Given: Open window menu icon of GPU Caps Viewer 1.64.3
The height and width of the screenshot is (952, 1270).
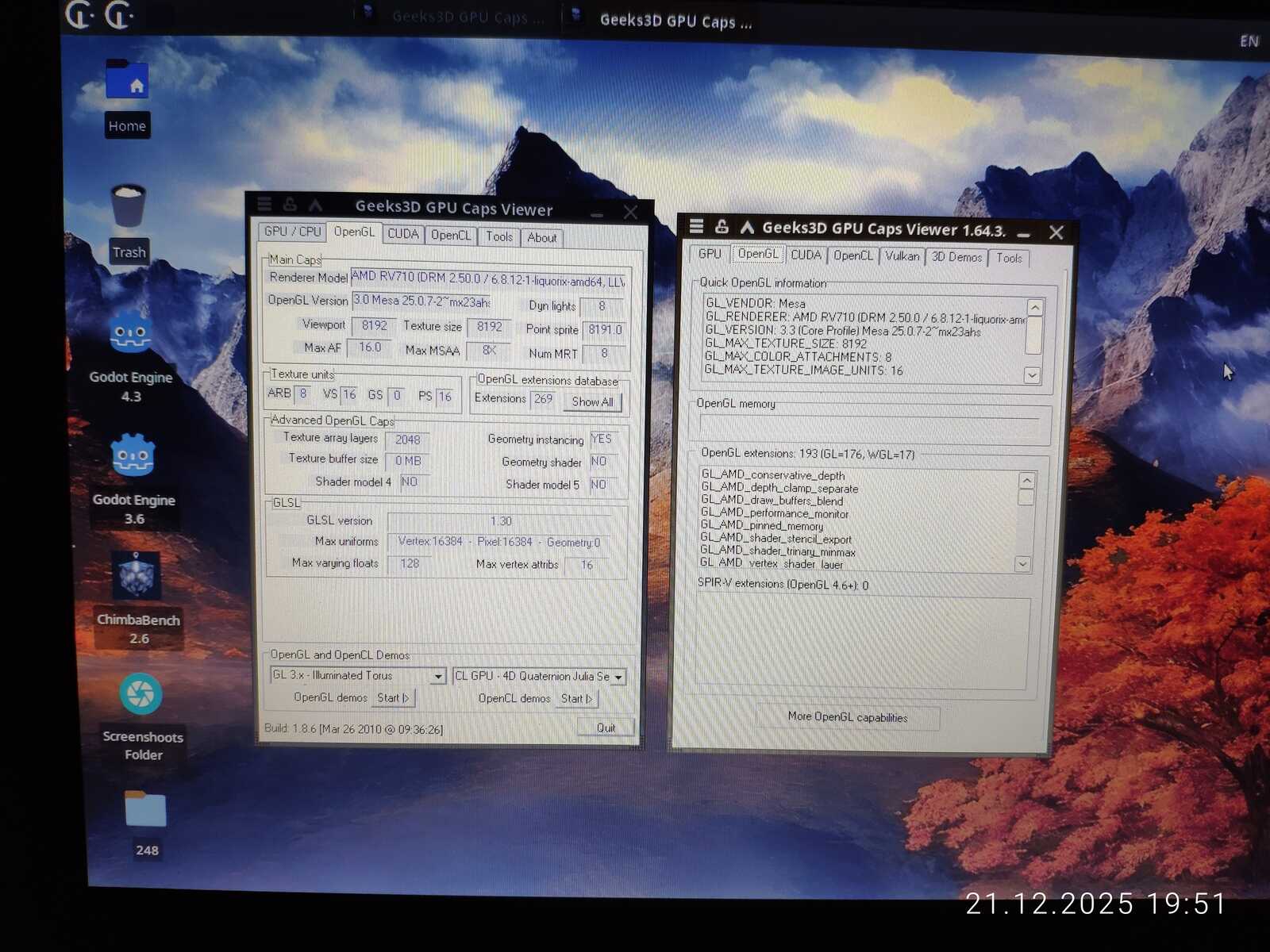Looking at the screenshot, I should click(696, 226).
